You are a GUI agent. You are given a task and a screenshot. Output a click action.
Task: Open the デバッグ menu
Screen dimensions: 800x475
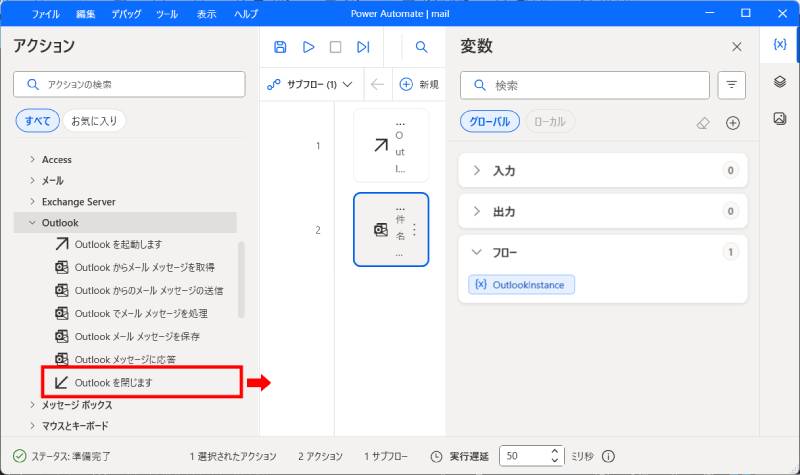pos(126,14)
